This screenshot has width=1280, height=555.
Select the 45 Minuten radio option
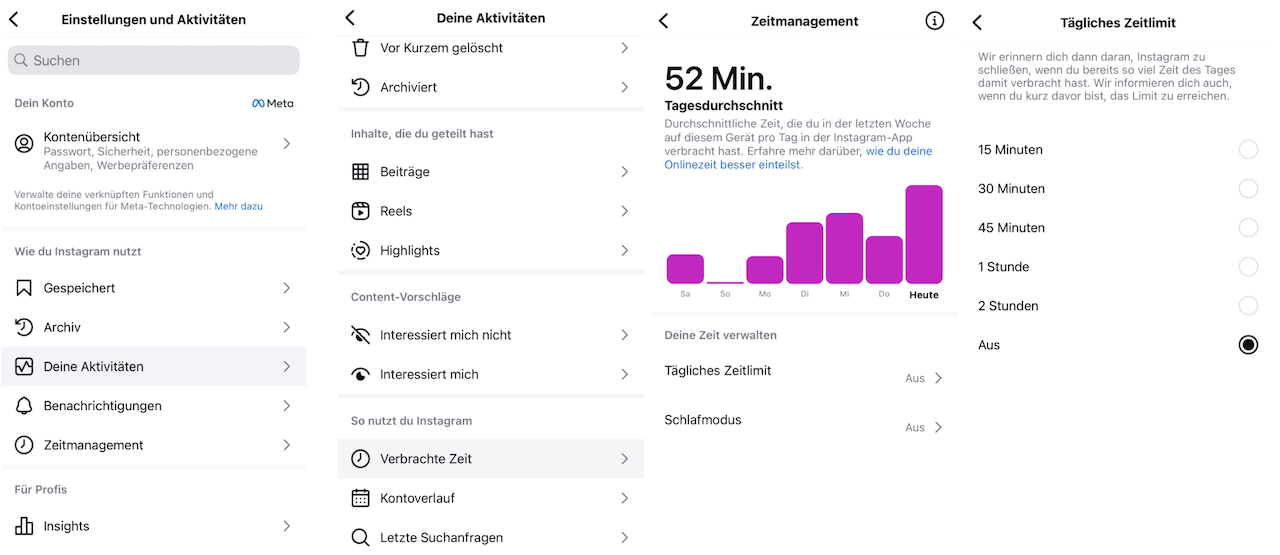[1248, 228]
